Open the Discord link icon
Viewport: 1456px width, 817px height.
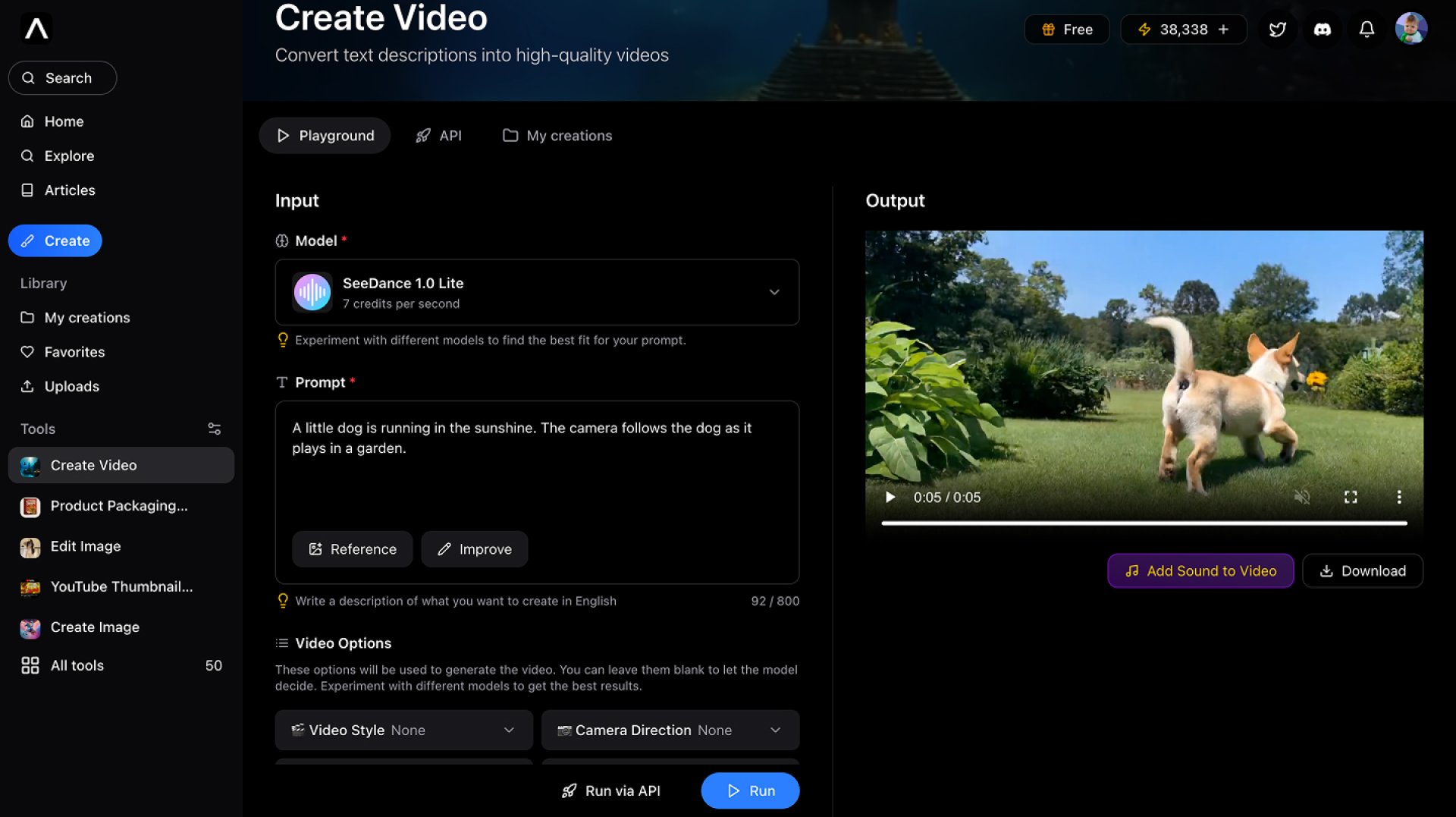1323,30
